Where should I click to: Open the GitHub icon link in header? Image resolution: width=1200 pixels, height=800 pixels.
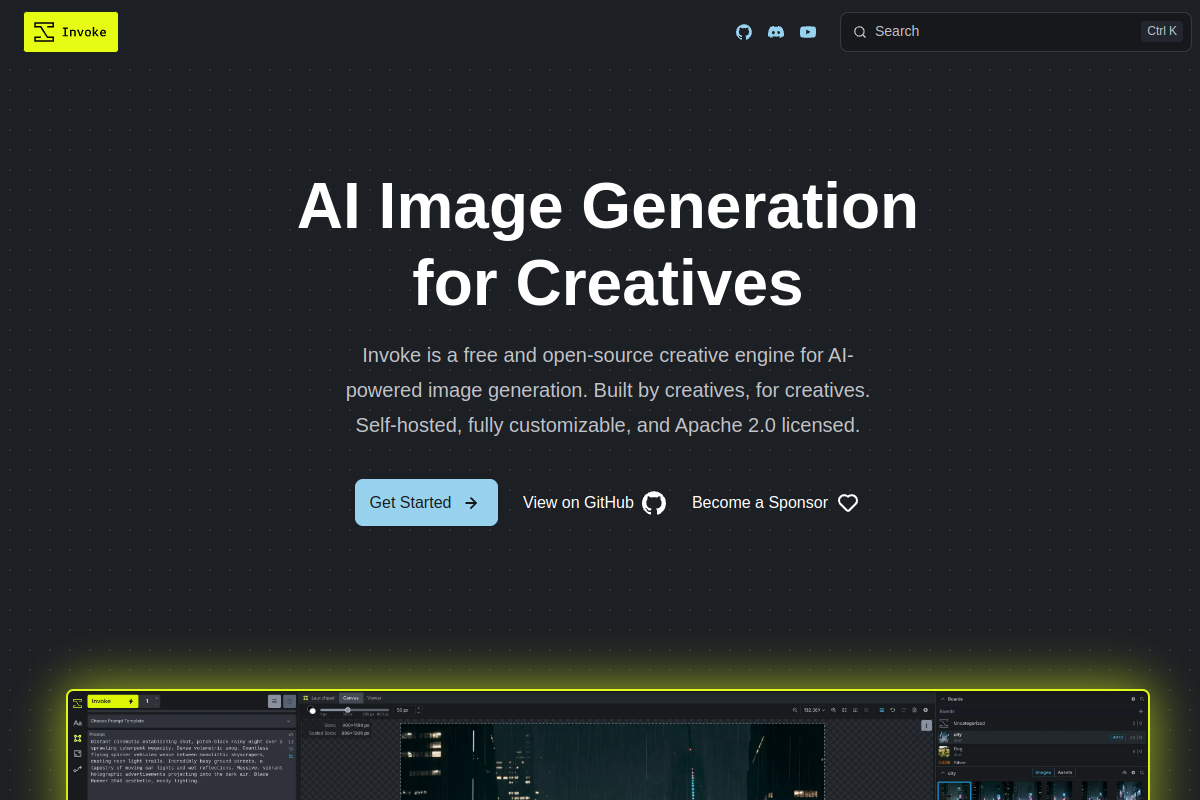(744, 32)
